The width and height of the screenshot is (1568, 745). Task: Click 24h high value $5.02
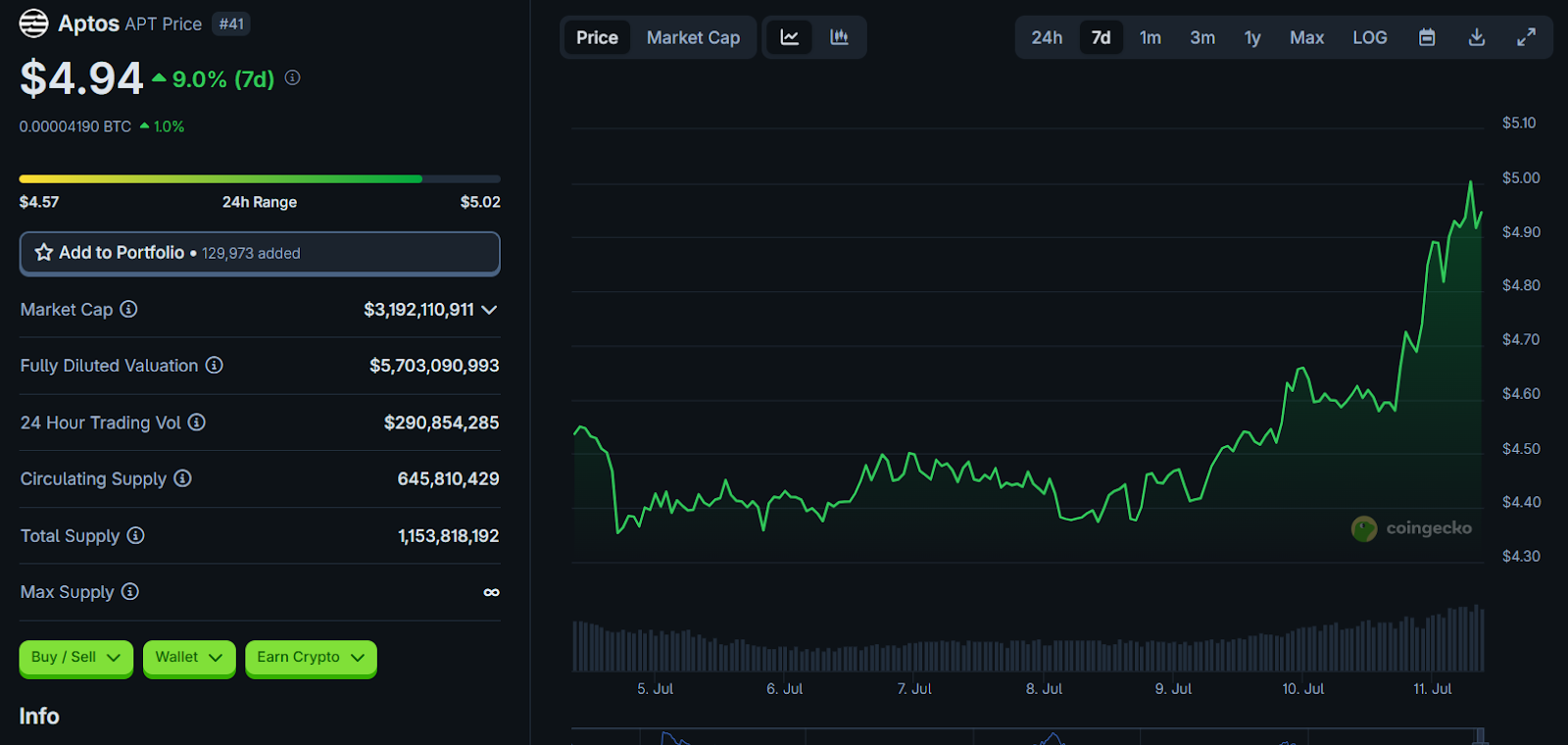point(480,202)
